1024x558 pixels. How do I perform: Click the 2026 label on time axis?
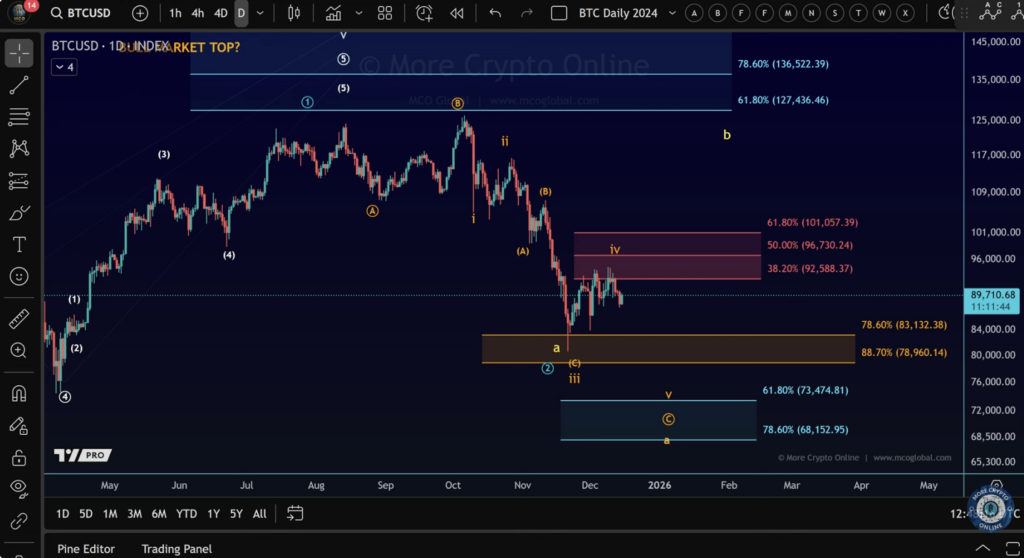click(659, 485)
